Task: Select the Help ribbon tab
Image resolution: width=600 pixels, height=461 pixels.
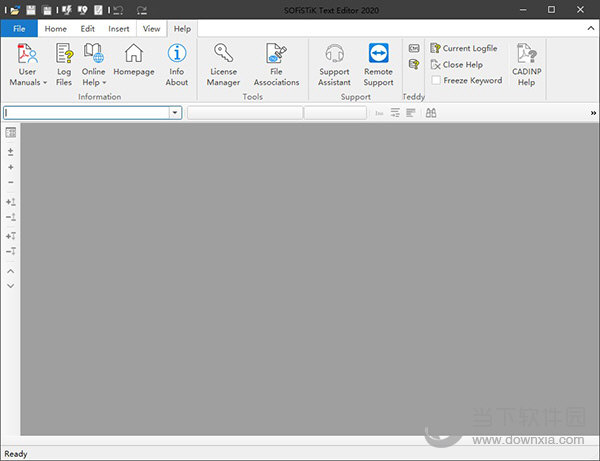Action: click(182, 29)
